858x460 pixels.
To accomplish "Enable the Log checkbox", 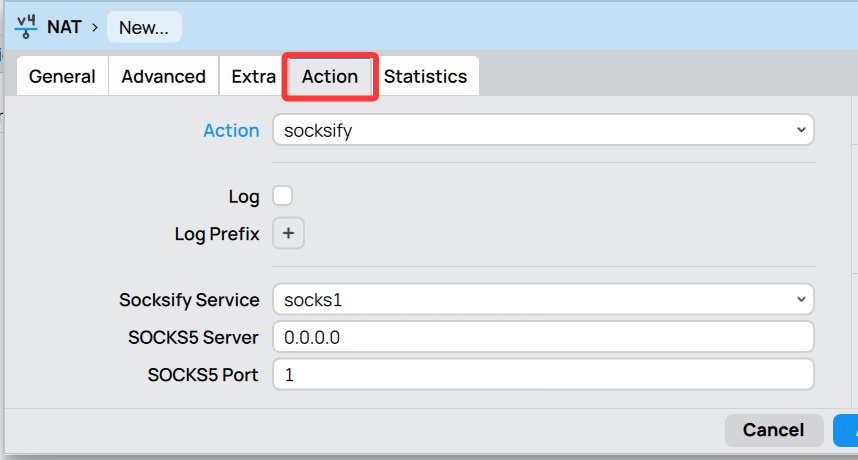I will (283, 196).
